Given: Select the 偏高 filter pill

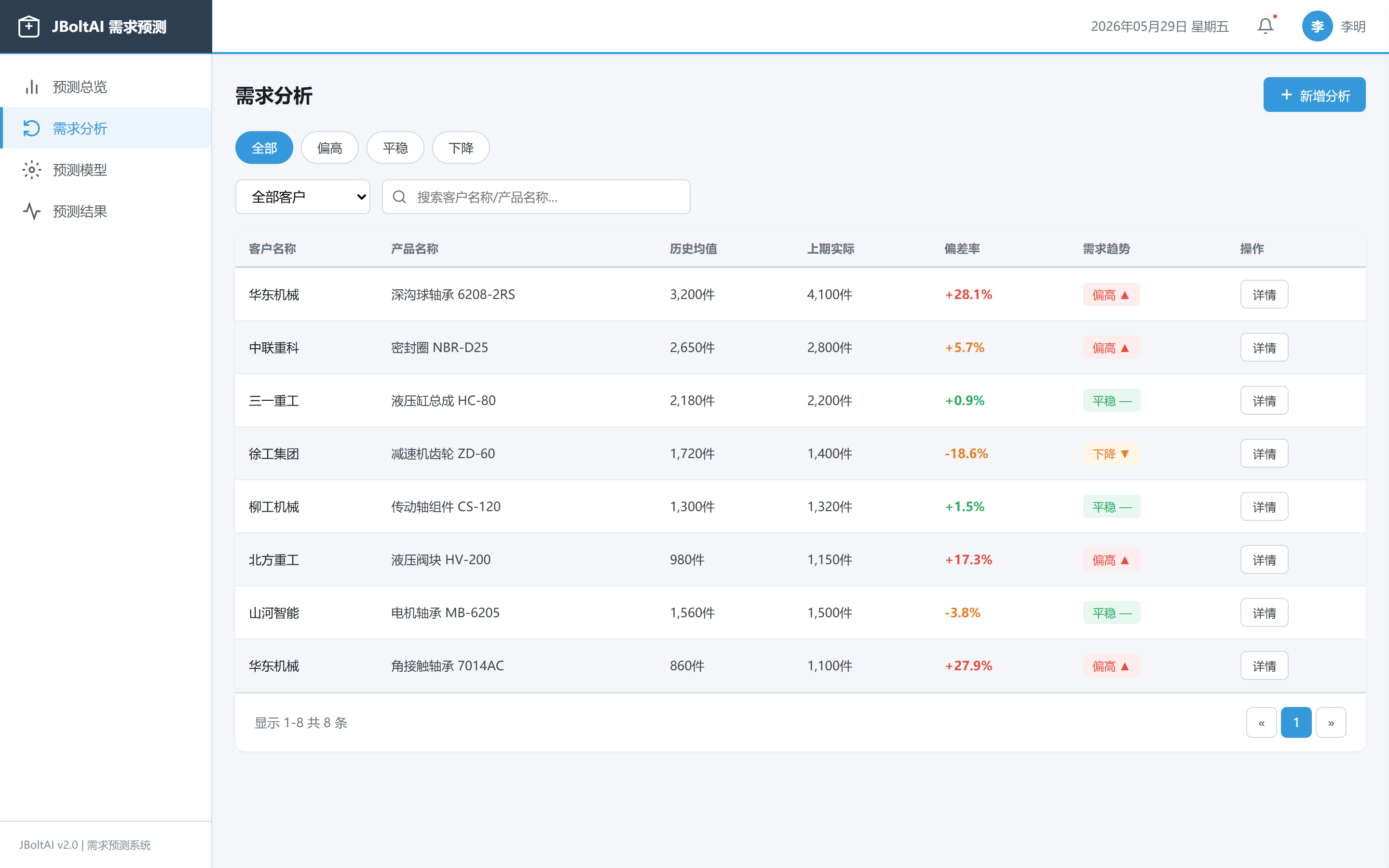Looking at the screenshot, I should (329, 148).
